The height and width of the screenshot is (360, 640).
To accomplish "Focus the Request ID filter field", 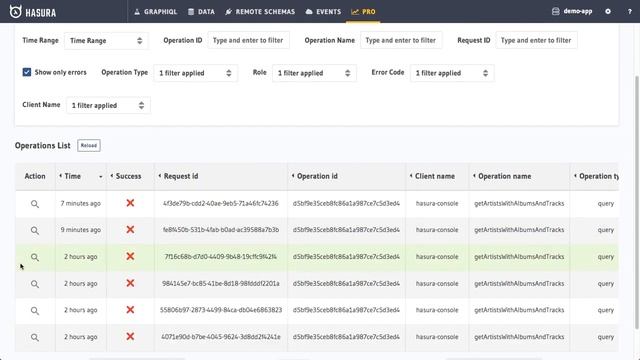I will (x=536, y=40).
